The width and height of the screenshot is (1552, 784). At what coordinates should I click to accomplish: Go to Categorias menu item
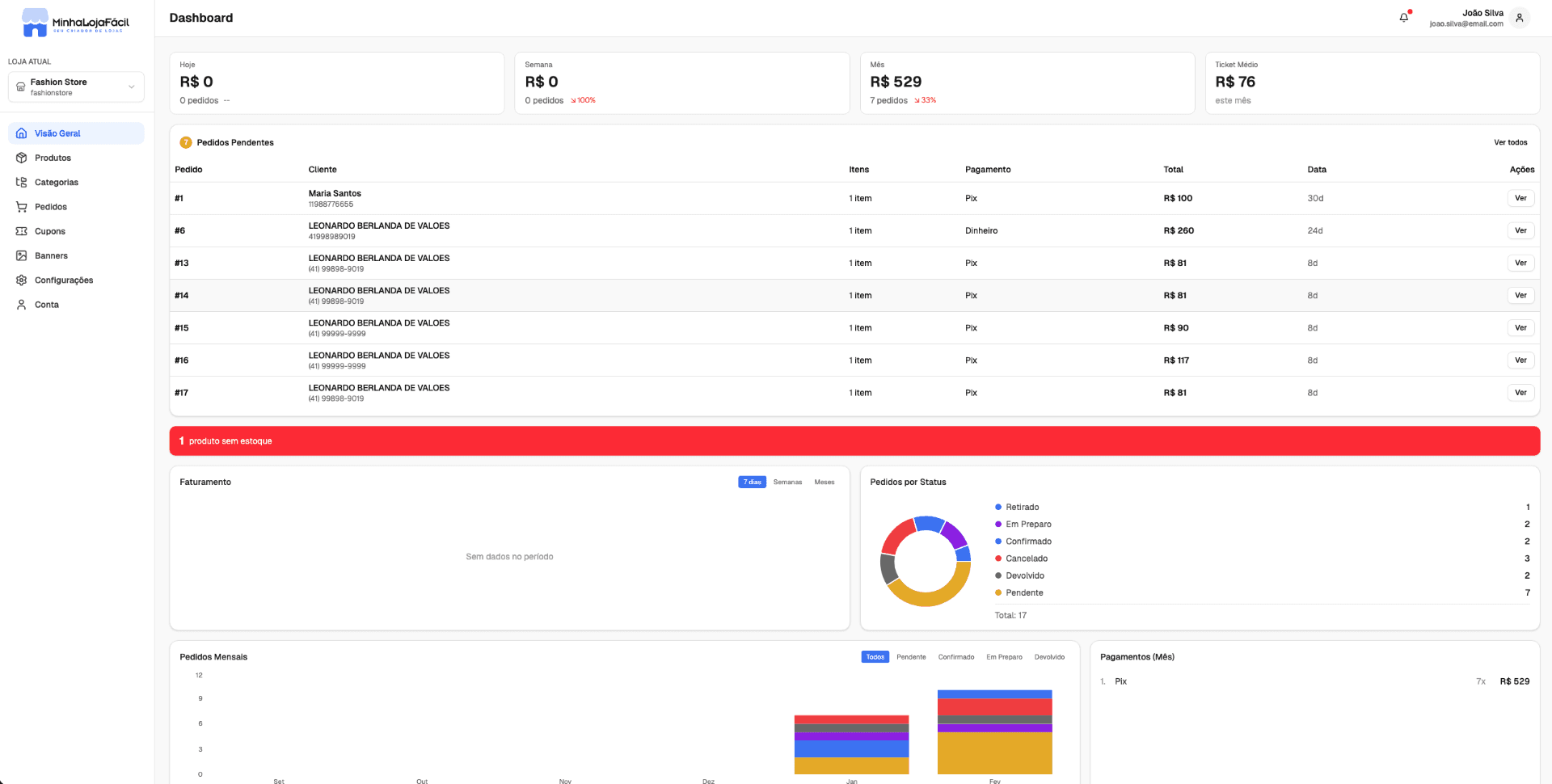(76, 182)
